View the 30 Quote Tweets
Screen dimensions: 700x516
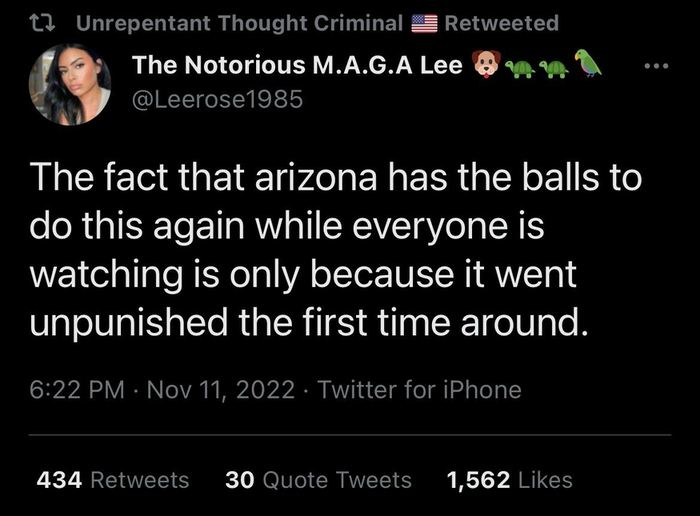(x=318, y=480)
